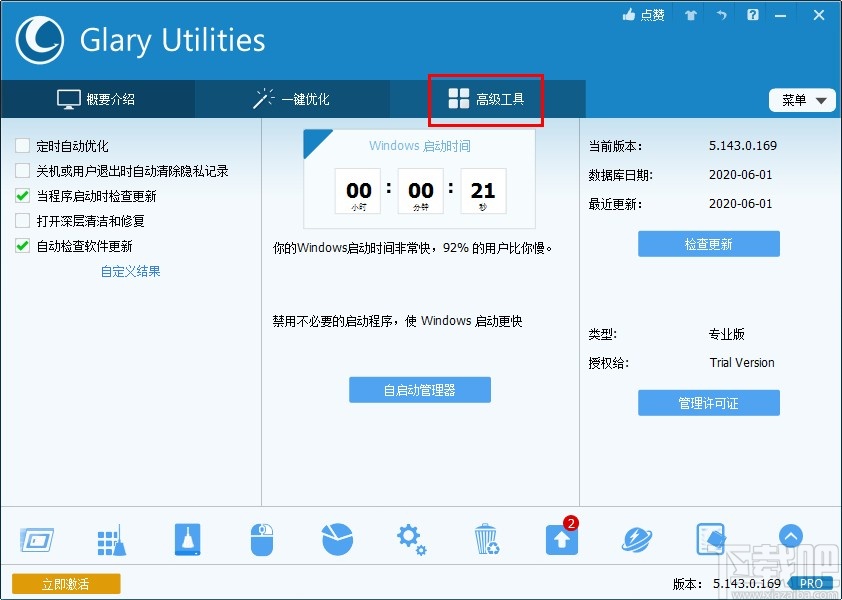The height and width of the screenshot is (600, 842).
Task: Open 自启动管理器
Action: point(420,390)
